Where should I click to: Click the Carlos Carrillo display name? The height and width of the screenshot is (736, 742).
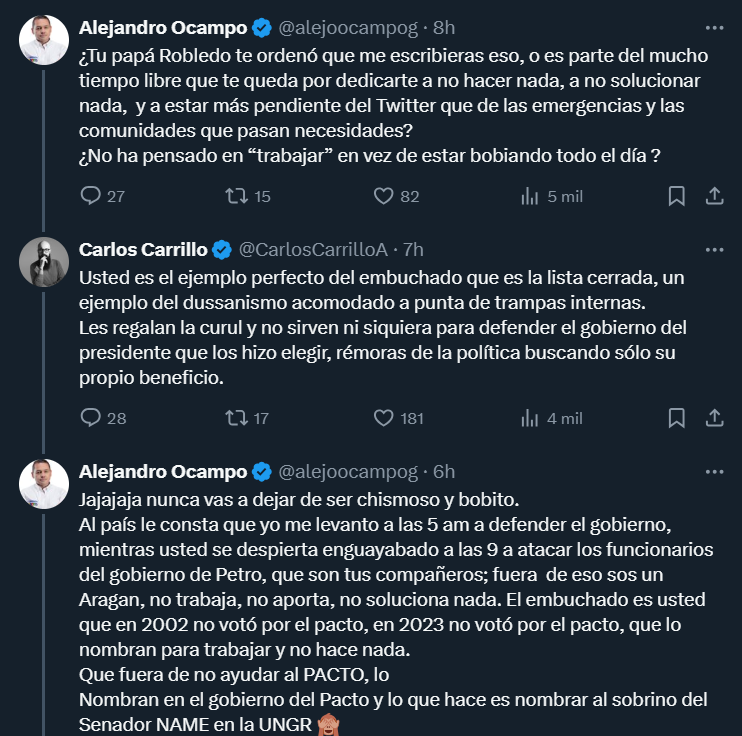(x=143, y=249)
